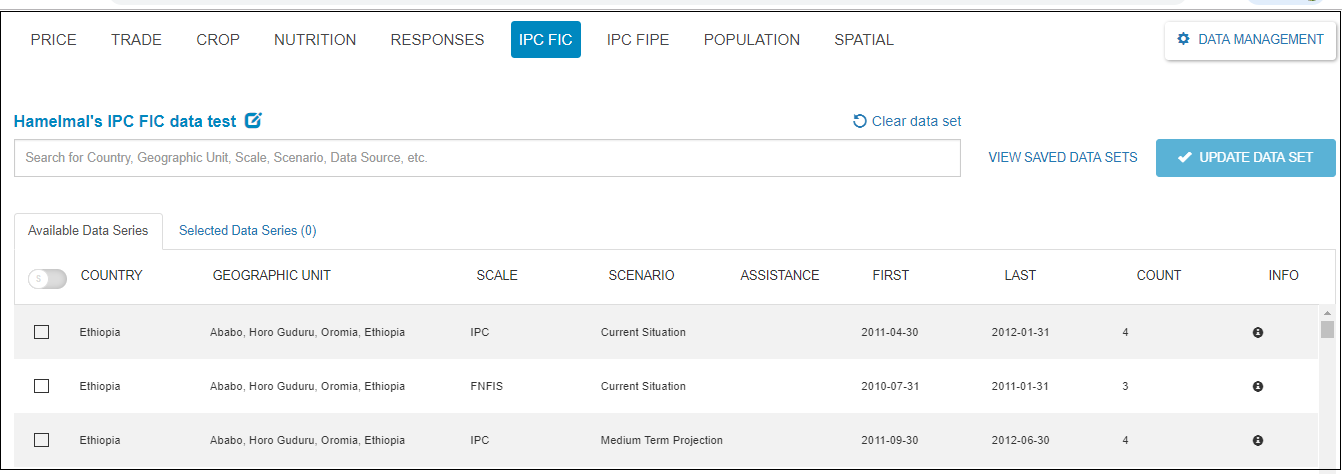The image size is (1342, 474).
Task: Open the NUTRITION domain tab
Action: [x=315, y=40]
